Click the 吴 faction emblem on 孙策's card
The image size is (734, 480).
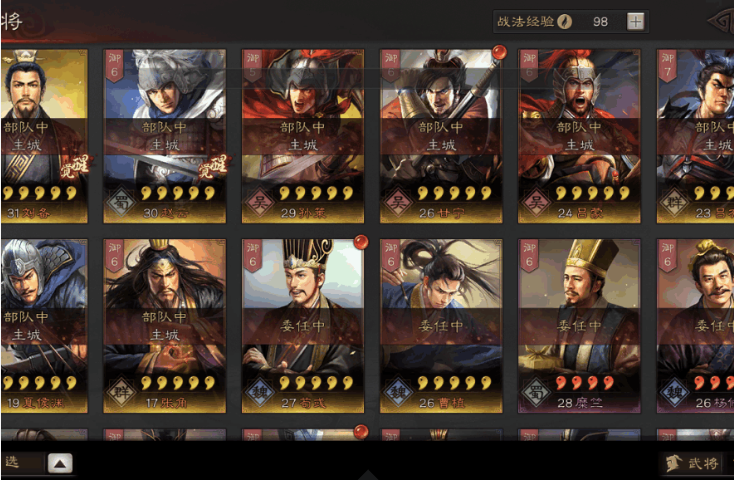click(x=259, y=202)
